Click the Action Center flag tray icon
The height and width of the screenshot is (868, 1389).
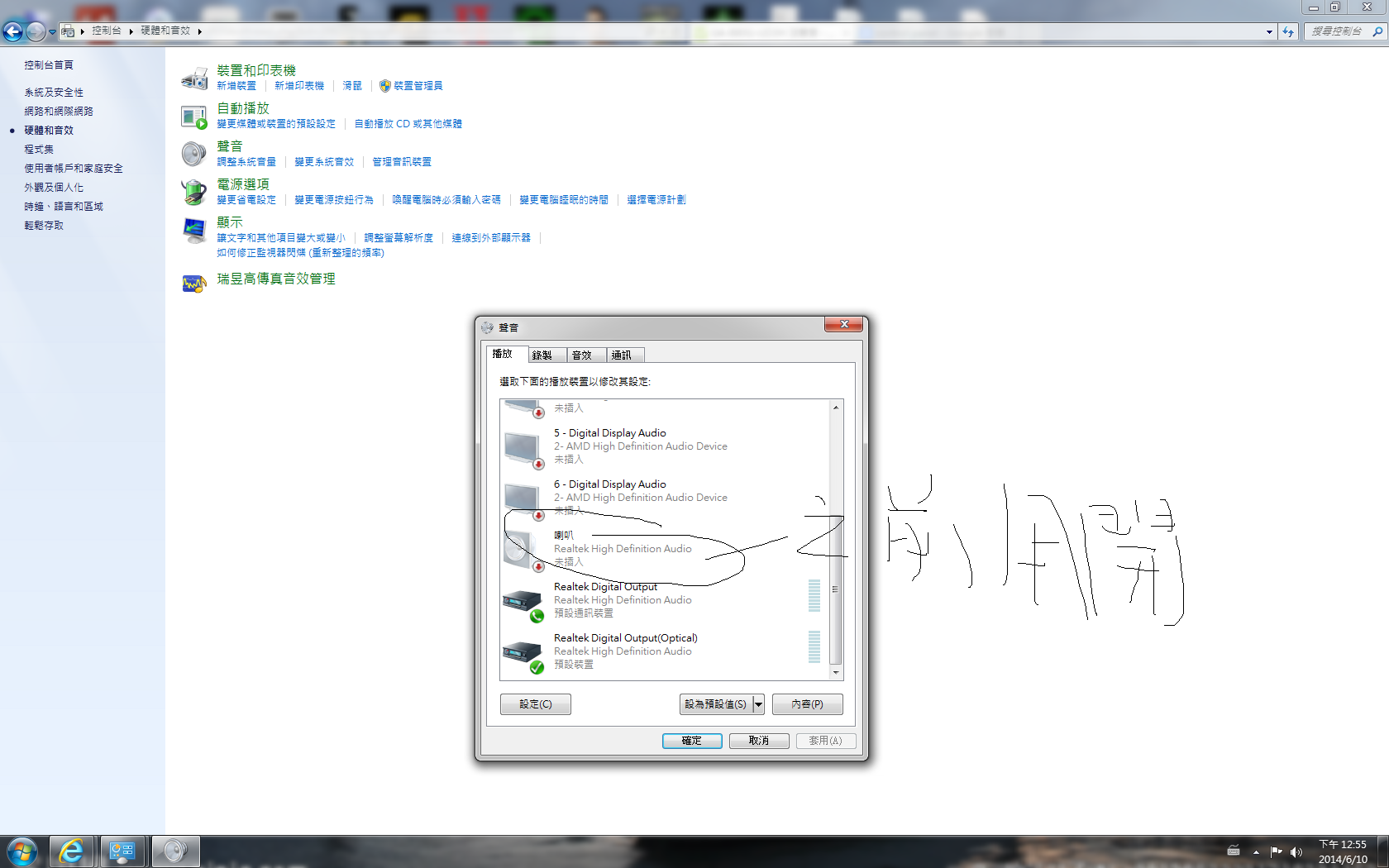click(1276, 851)
